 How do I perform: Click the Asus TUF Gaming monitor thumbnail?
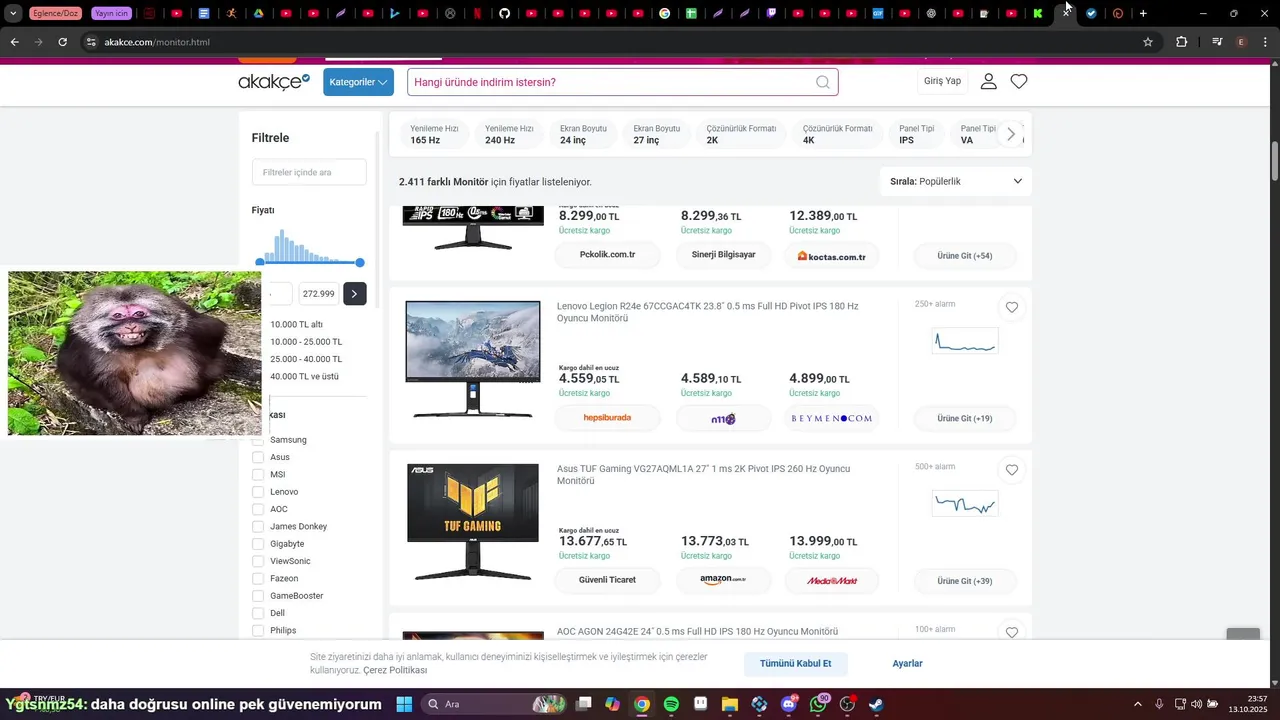pyautogui.click(x=473, y=522)
